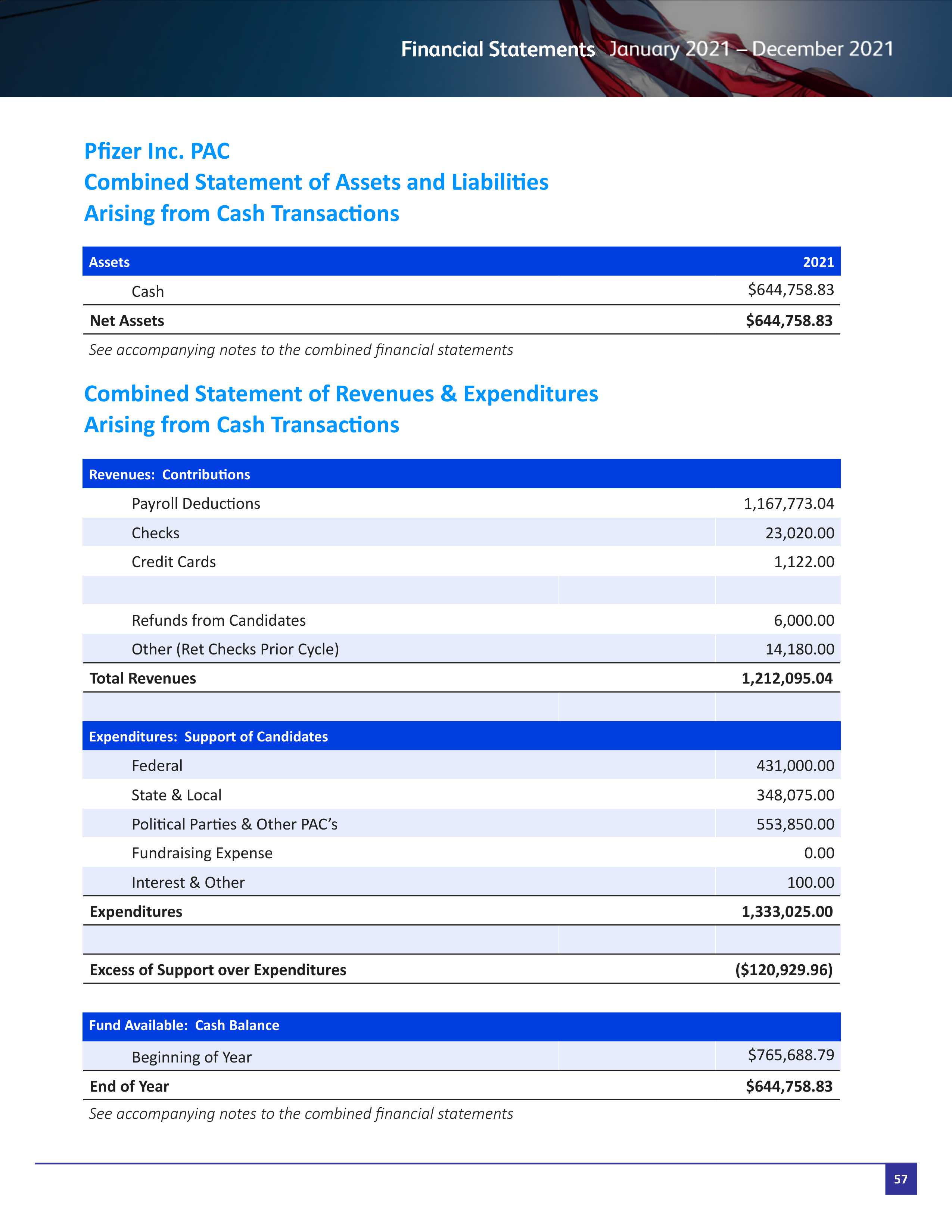Click the Credit Cards value 1,122.00
The width and height of the screenshot is (952, 1232).
(x=804, y=562)
